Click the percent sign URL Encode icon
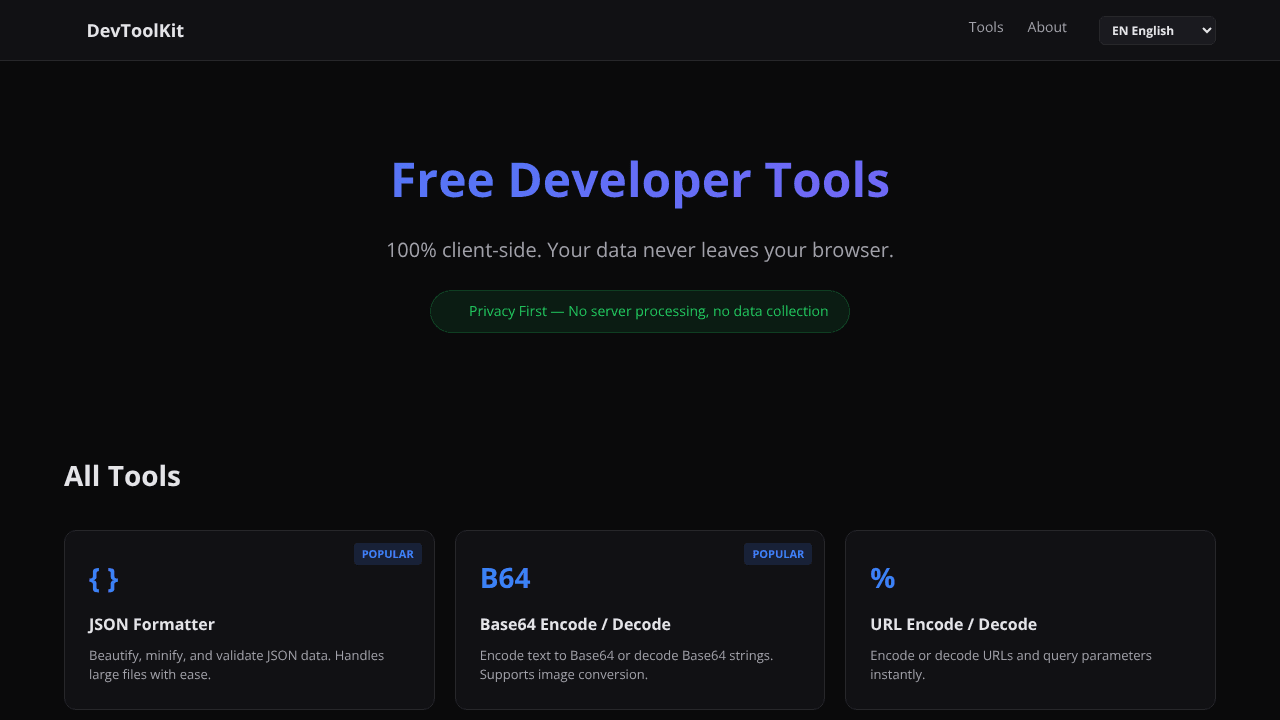Viewport: 1280px width, 720px height. [x=882, y=578]
